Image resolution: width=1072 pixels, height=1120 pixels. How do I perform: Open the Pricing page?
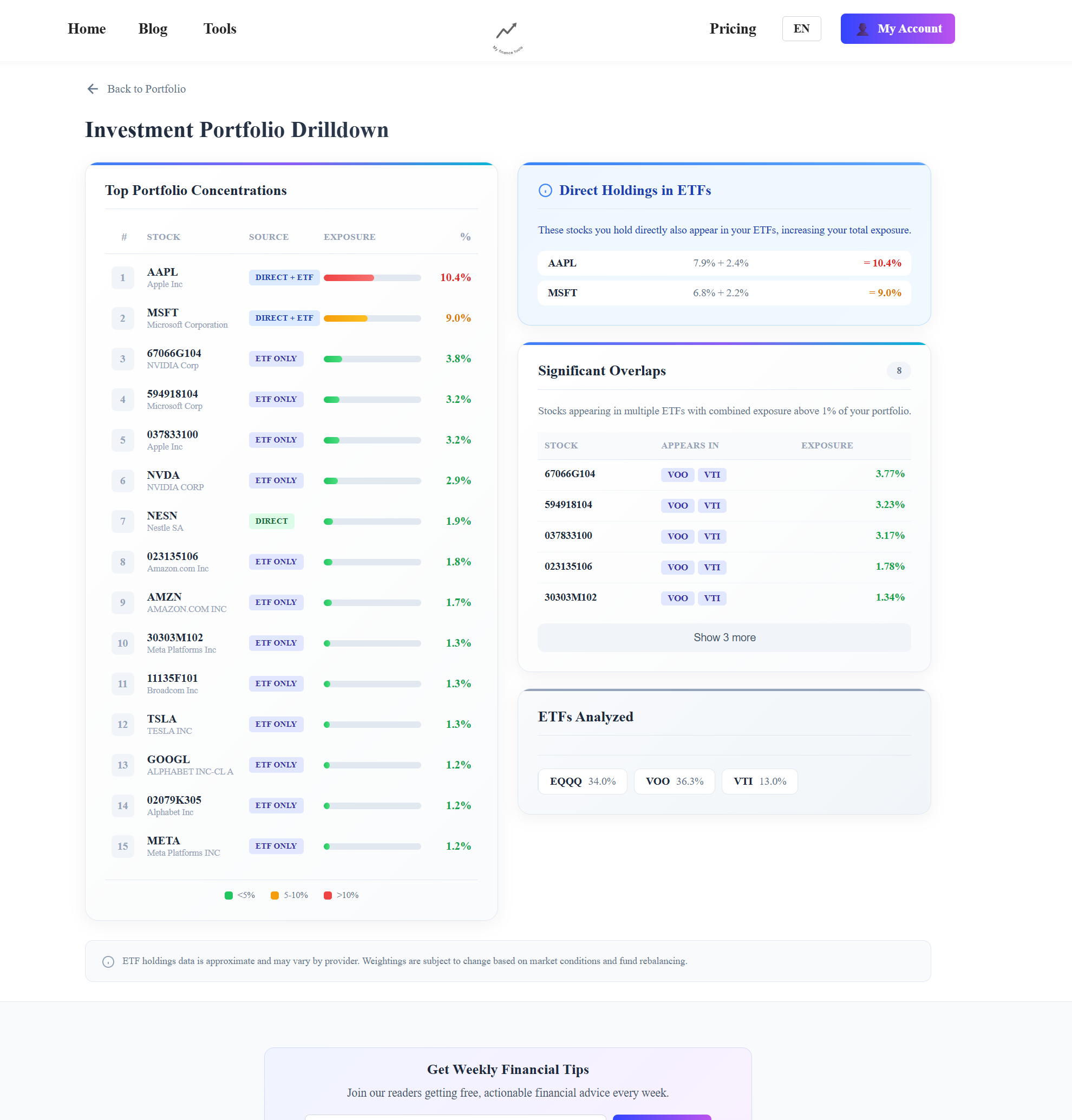[733, 29]
